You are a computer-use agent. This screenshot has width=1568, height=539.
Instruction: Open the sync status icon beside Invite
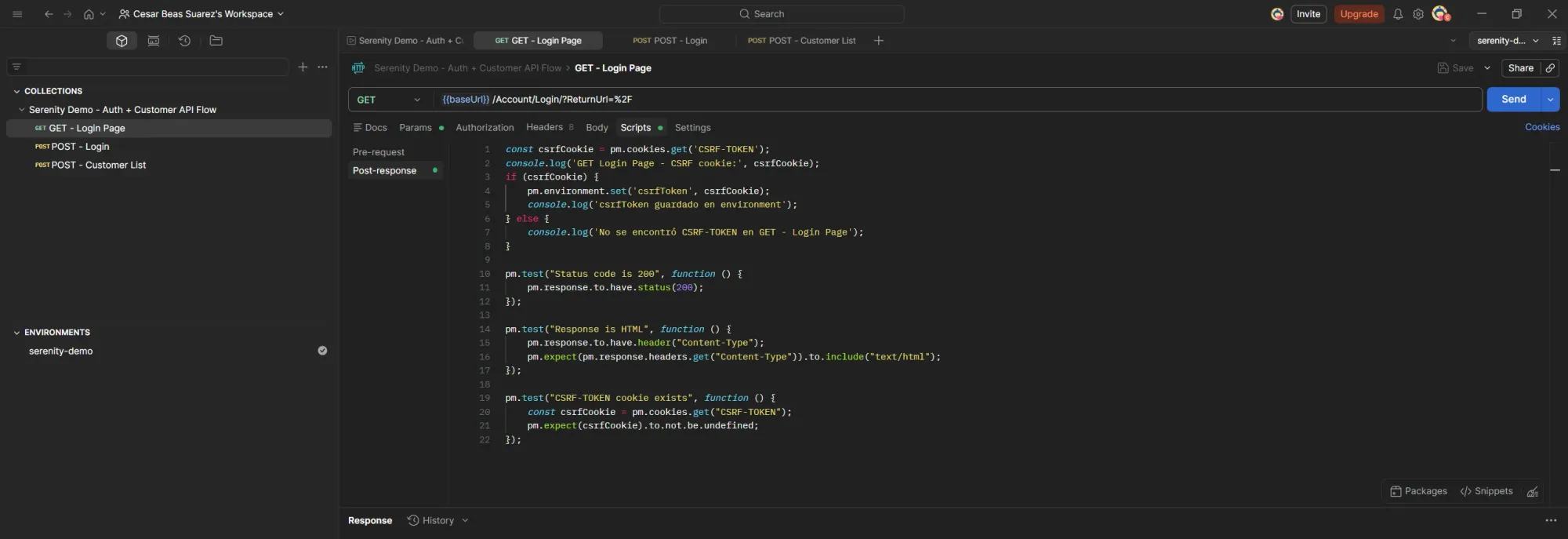coord(1277,14)
